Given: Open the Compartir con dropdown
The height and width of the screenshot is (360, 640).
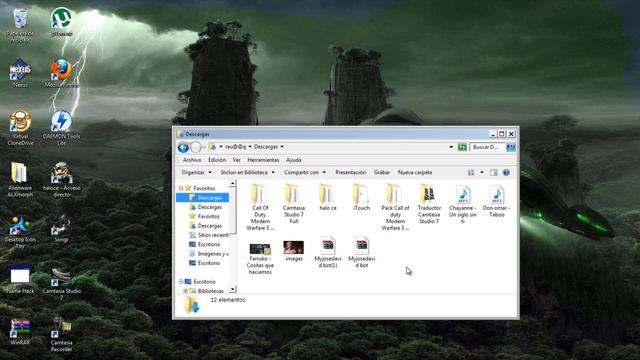Looking at the screenshot, I should 305,173.
